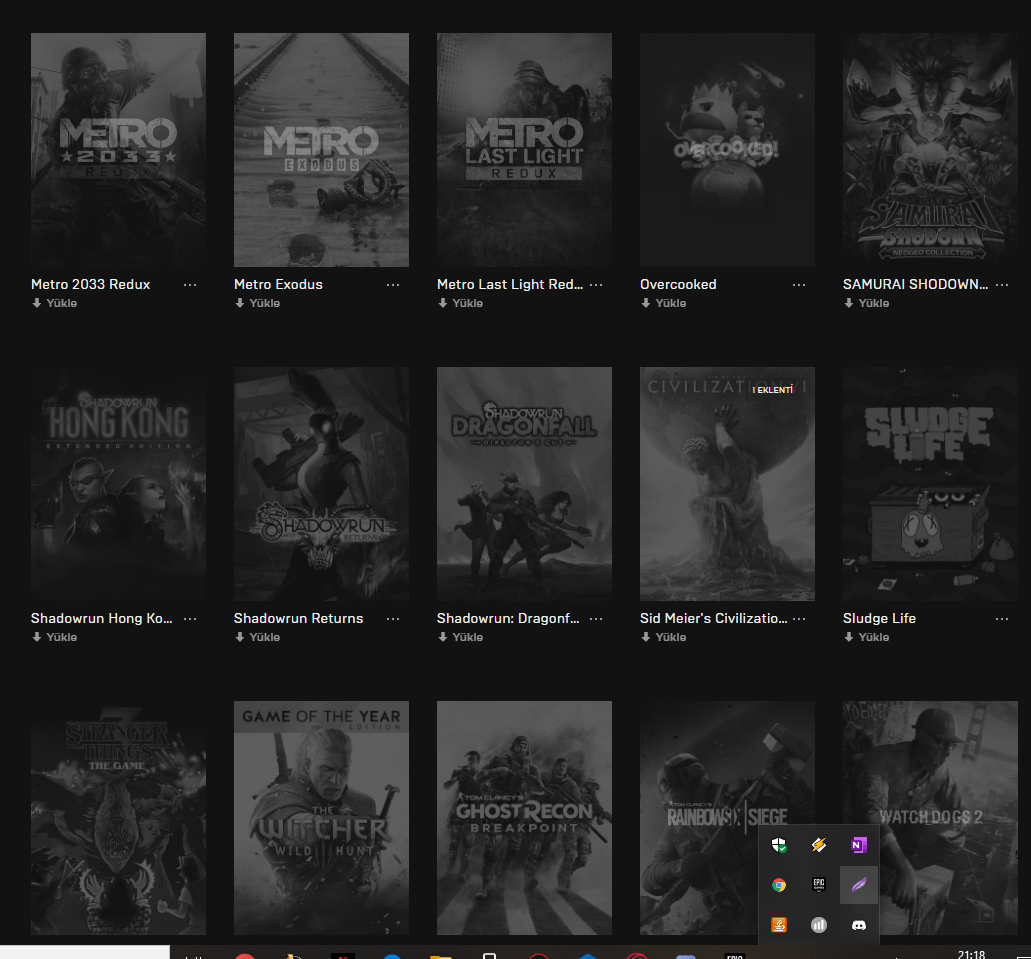Open the Sludge Life more-options menu
The image size is (1031, 959).
[x=1002, y=618]
